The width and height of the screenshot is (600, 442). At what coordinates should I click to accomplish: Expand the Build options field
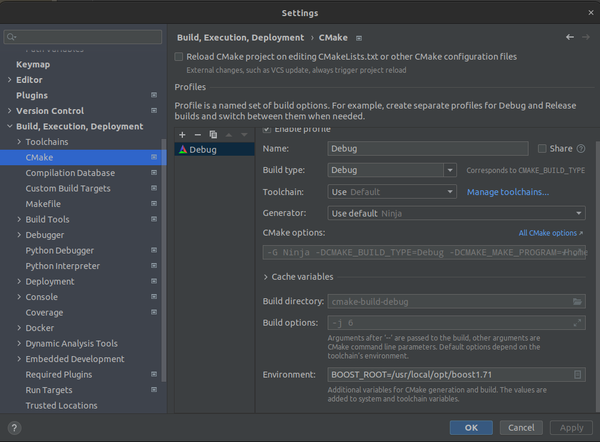point(577,322)
